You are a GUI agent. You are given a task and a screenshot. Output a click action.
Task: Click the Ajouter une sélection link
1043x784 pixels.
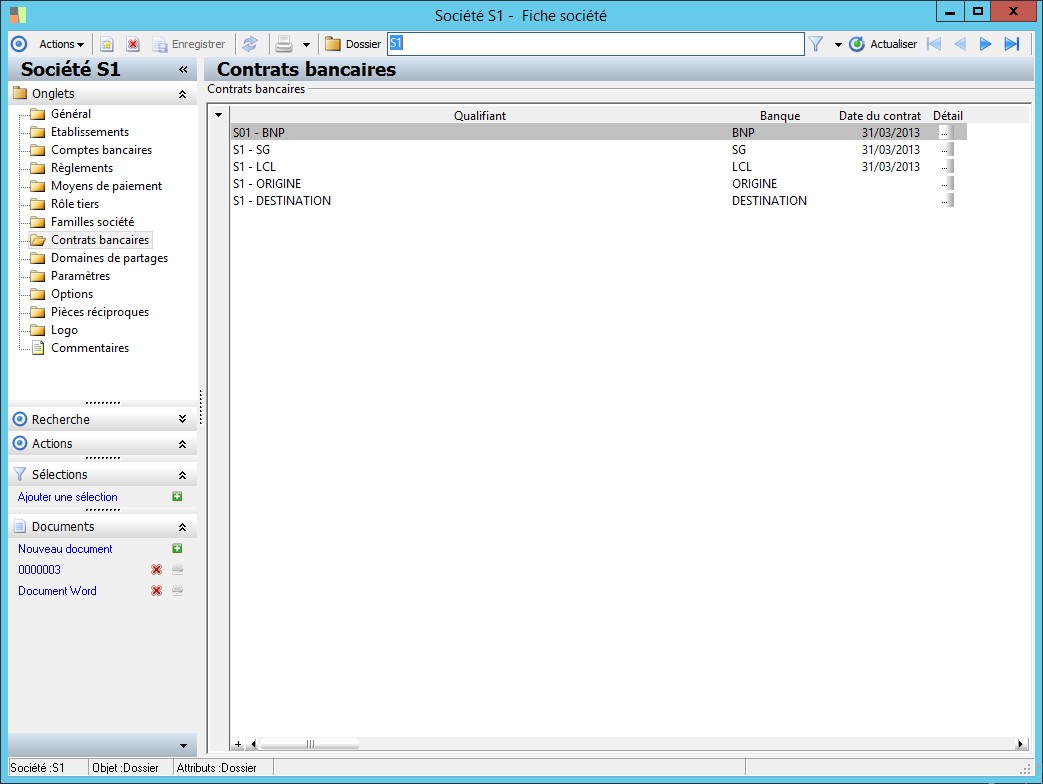(x=67, y=497)
